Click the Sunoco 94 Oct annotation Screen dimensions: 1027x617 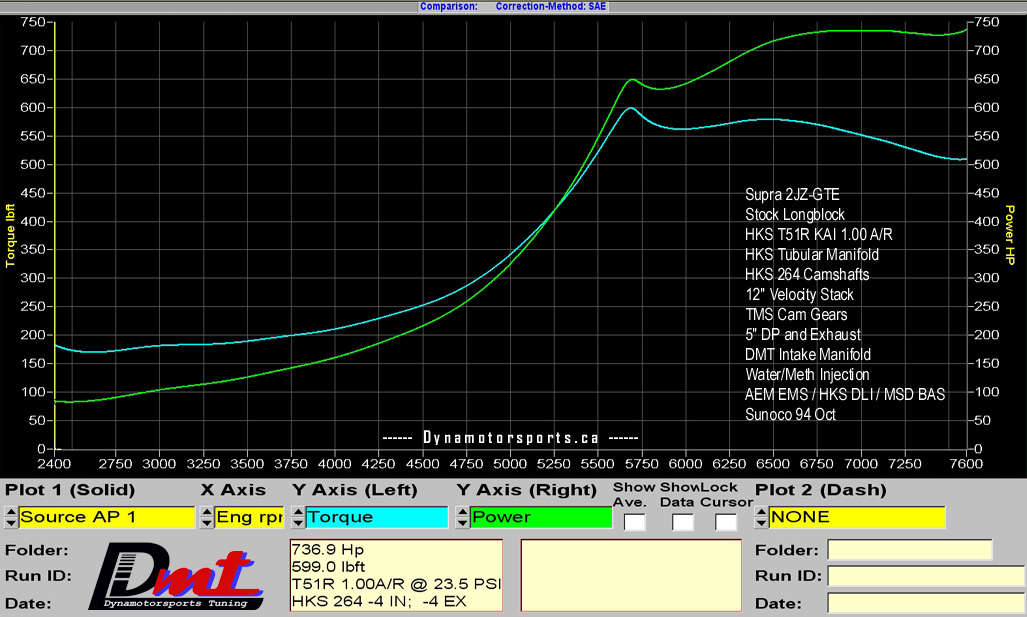(x=790, y=414)
